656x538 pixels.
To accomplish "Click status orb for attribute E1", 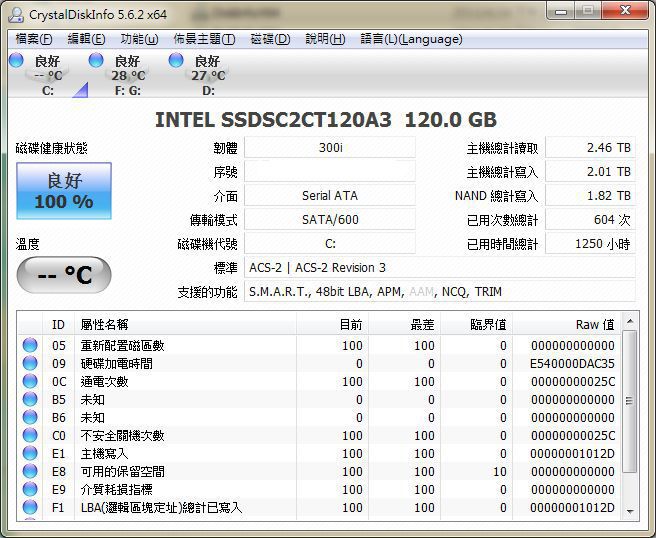I will [x=30, y=453].
